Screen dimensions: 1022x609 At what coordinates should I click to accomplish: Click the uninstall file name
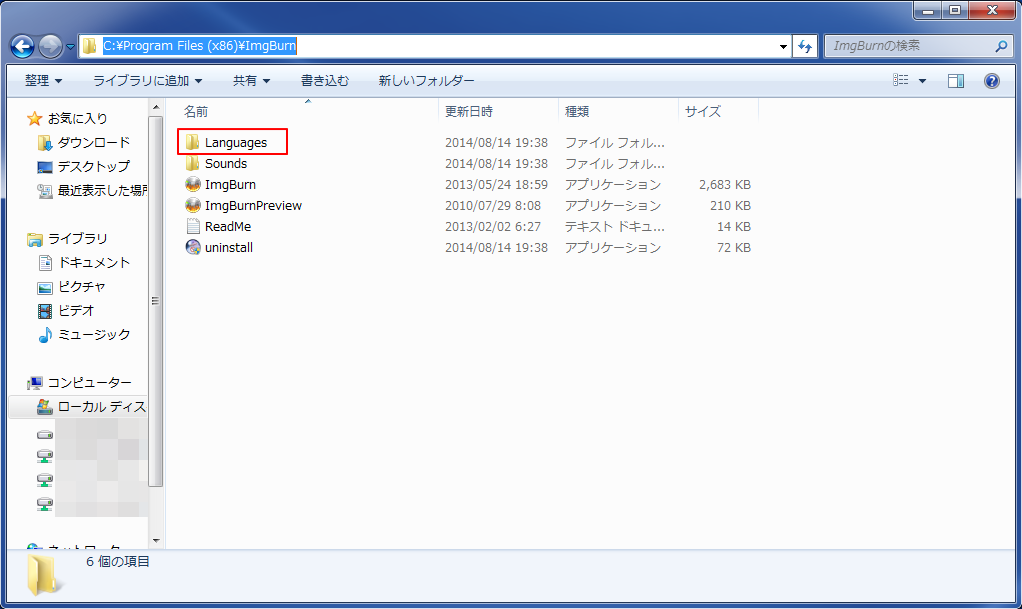(x=229, y=247)
